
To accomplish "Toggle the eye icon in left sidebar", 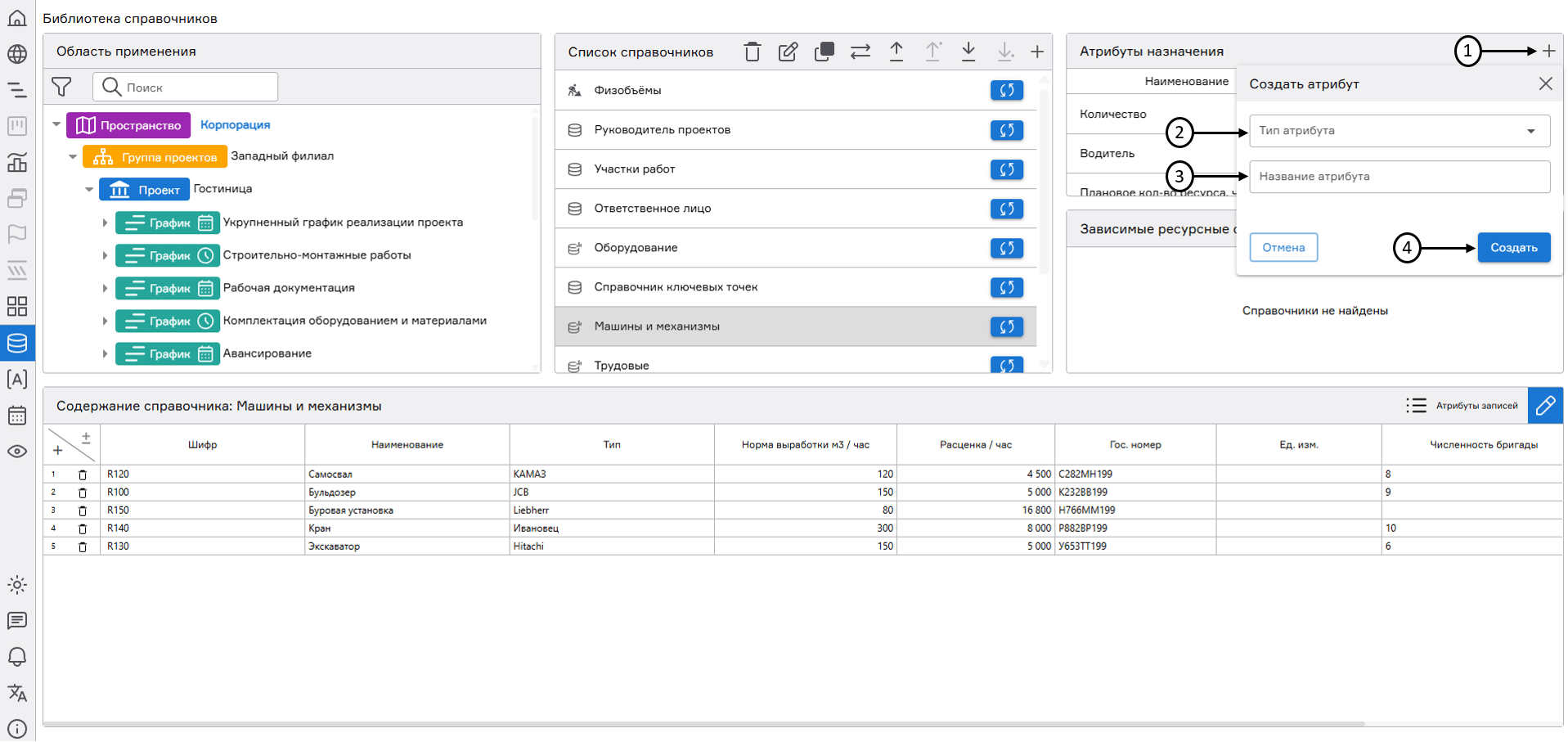I will click(x=17, y=452).
